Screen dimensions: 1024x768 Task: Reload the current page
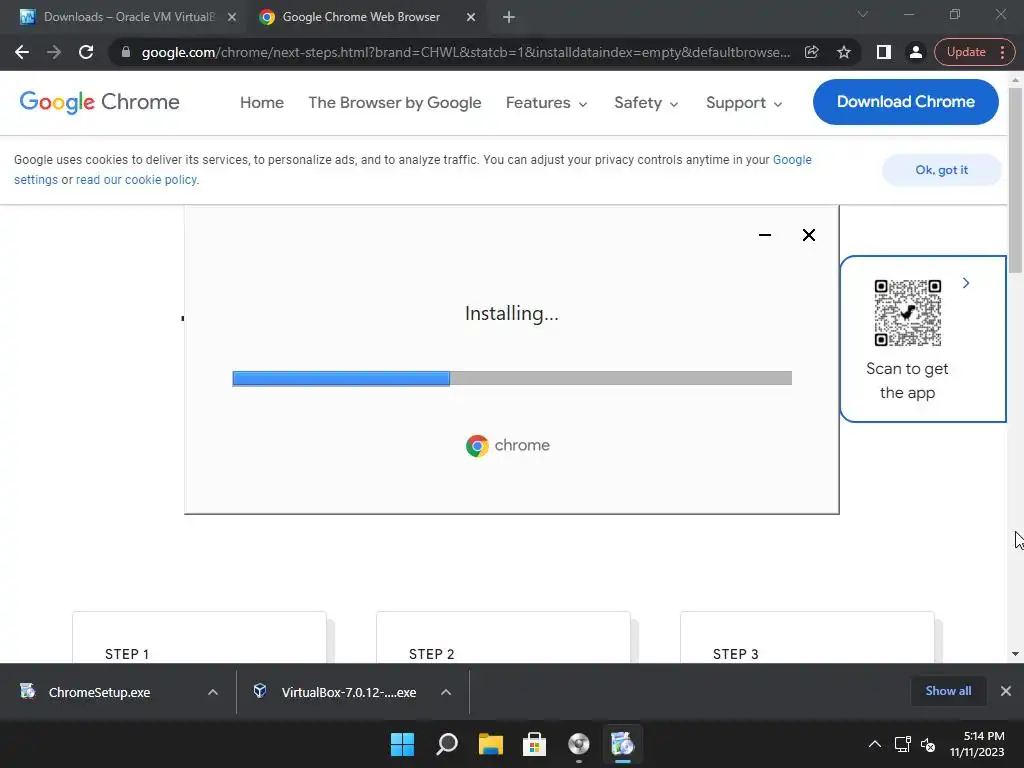pos(86,52)
